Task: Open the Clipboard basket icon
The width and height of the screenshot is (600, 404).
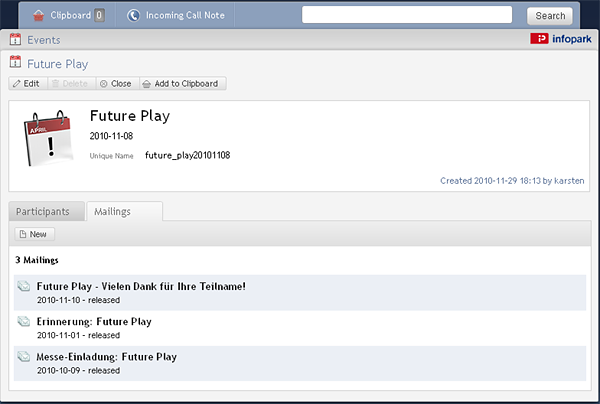Action: [x=38, y=15]
